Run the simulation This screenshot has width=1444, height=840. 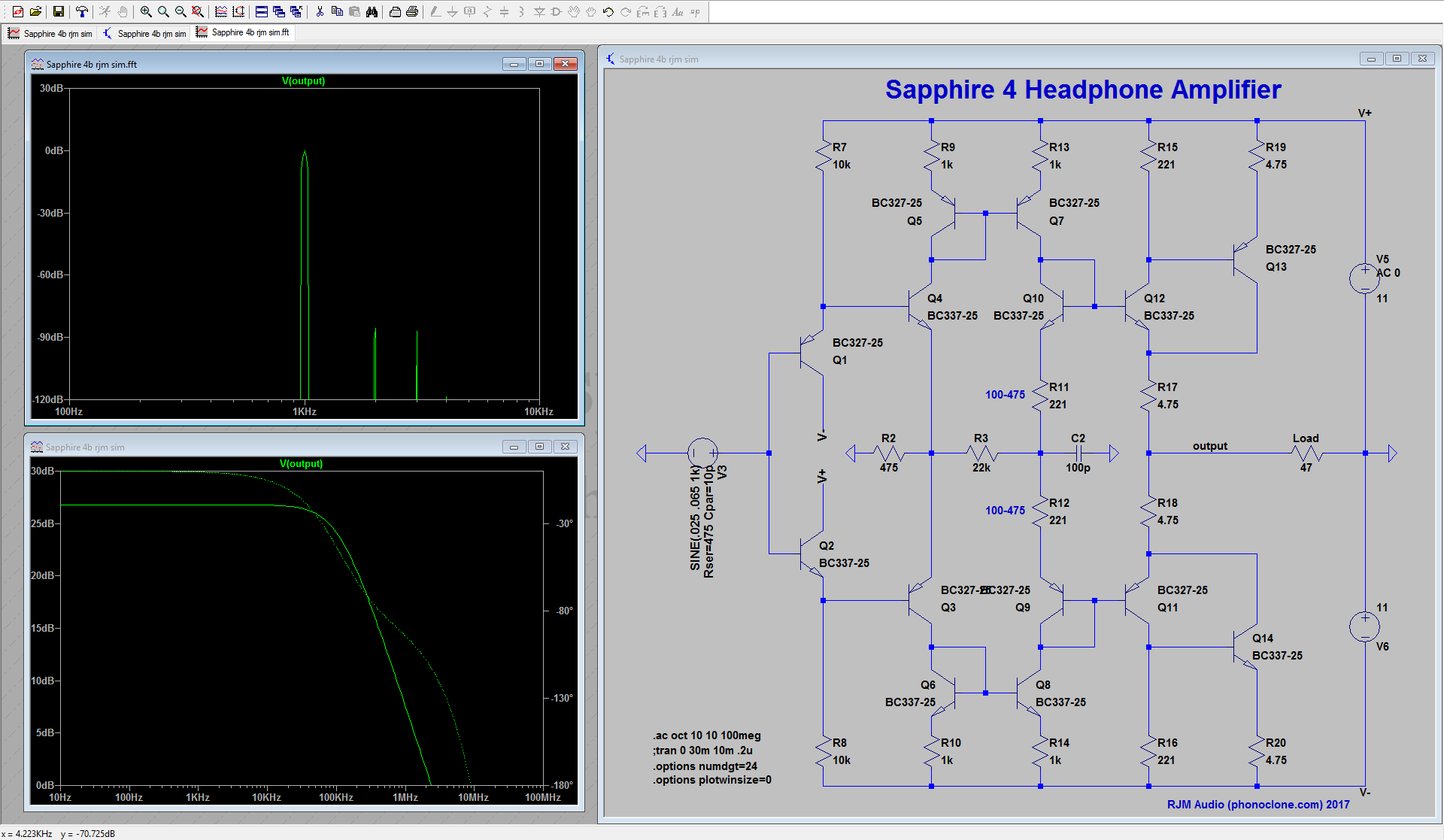105,11
